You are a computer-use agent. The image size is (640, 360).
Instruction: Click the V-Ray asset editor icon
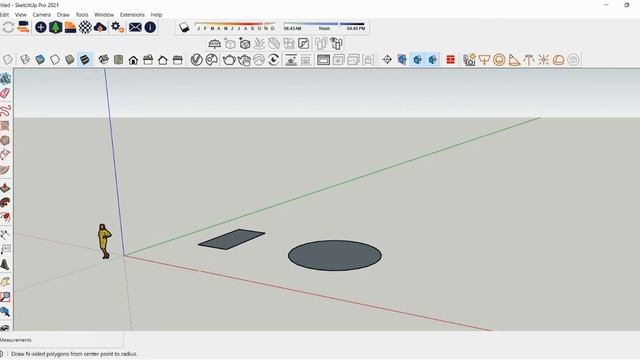click(x=196, y=60)
